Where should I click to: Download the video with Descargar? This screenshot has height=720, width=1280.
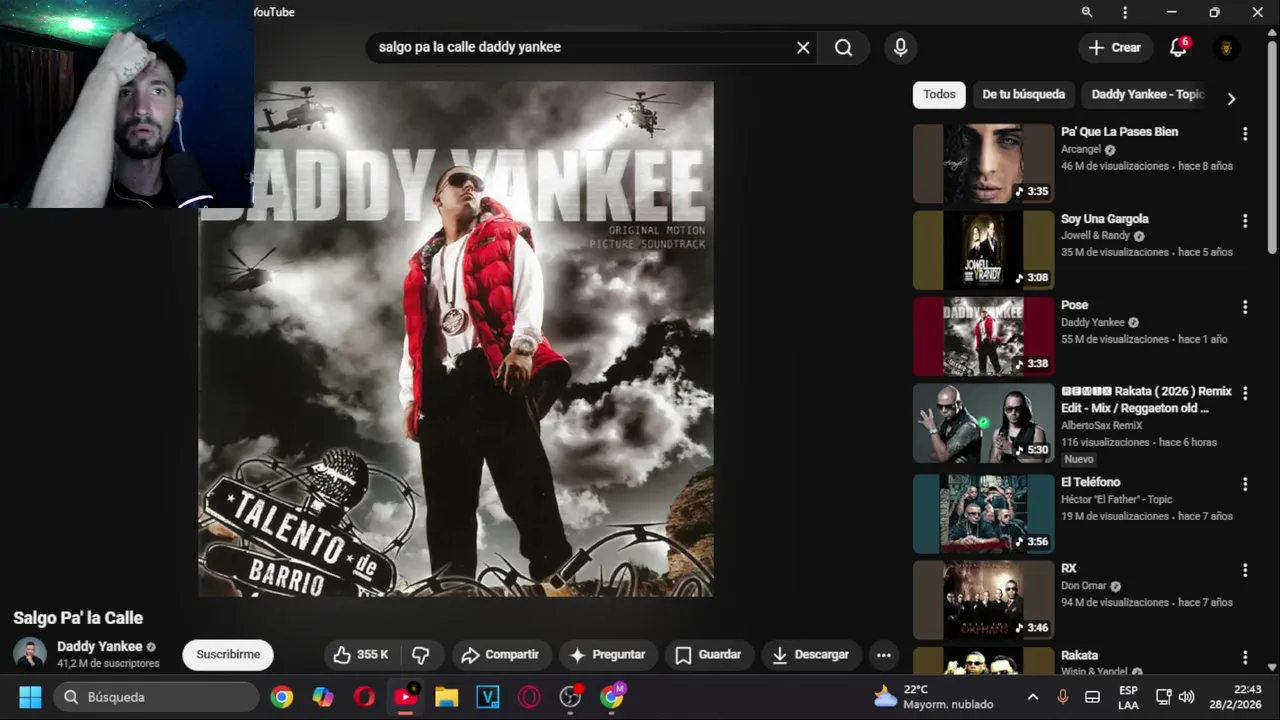click(x=811, y=655)
